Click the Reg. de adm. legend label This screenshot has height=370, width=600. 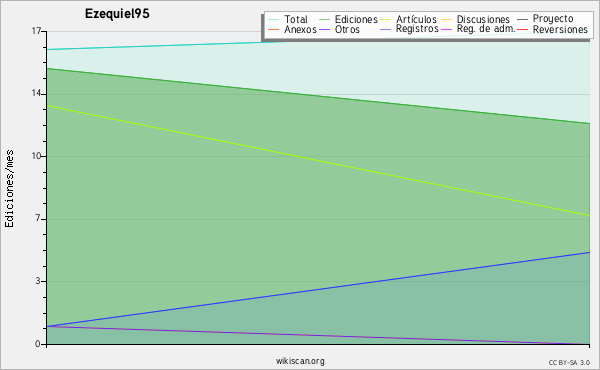point(486,29)
